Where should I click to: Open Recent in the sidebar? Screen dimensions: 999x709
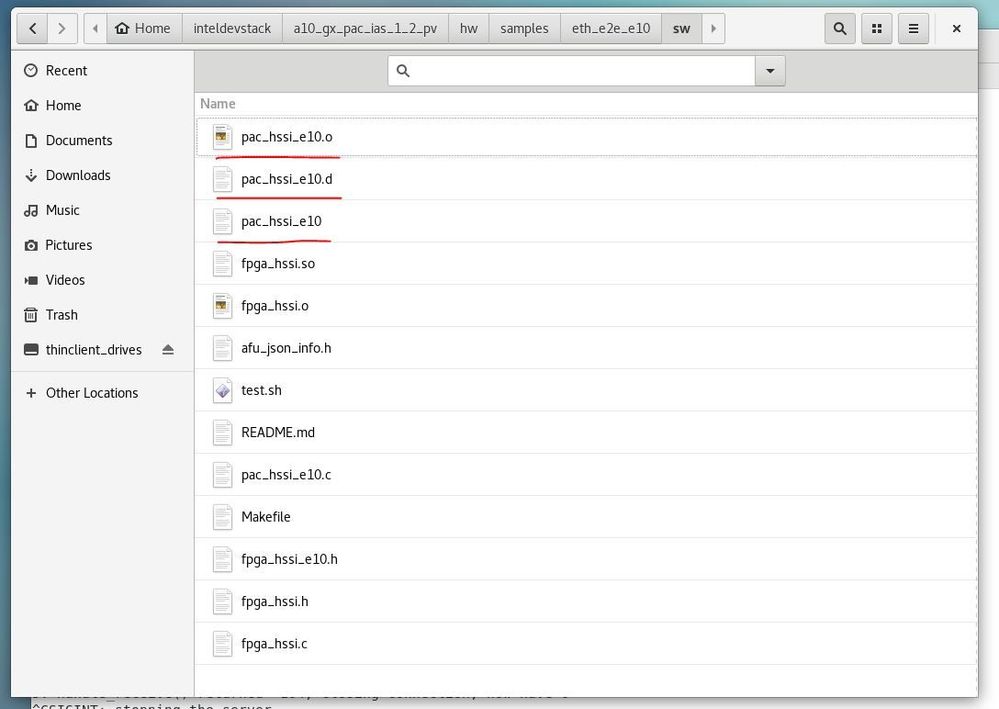click(x=102, y=71)
